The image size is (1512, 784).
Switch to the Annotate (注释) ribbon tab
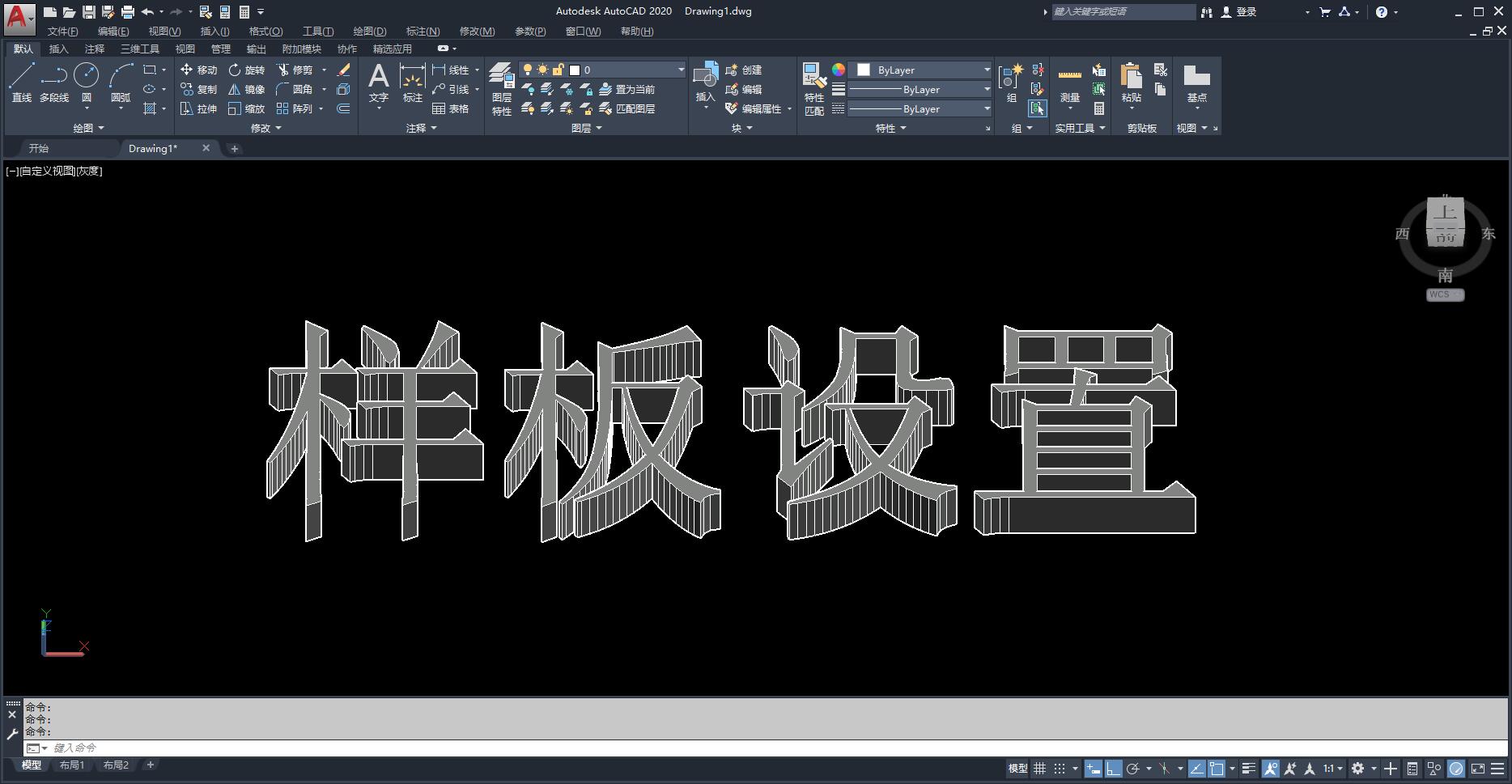[x=95, y=49]
